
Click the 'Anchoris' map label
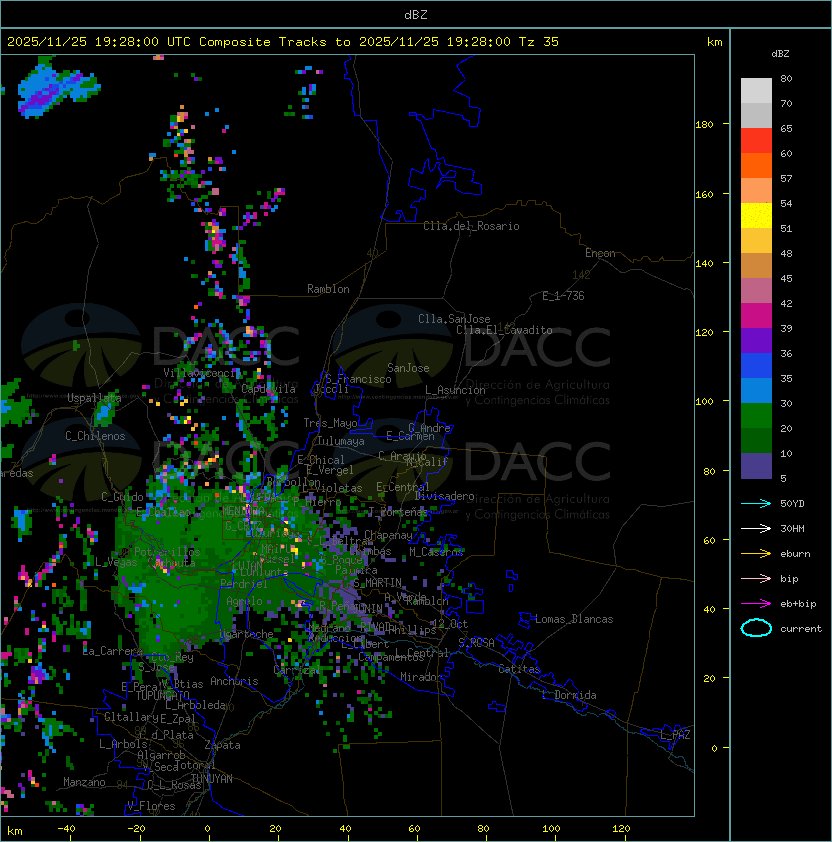[234, 681]
